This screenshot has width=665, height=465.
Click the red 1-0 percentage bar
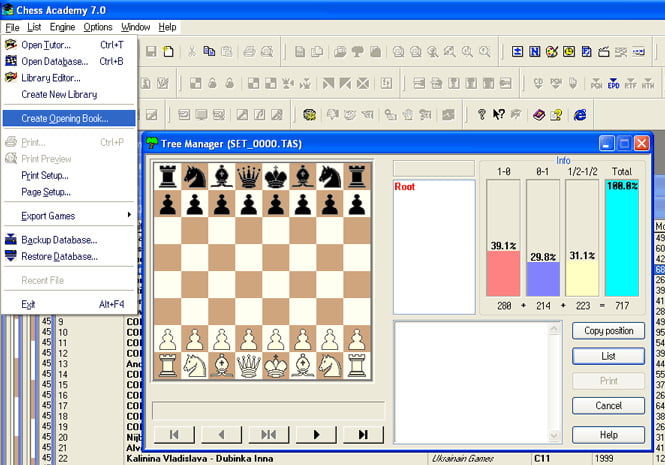coord(503,273)
